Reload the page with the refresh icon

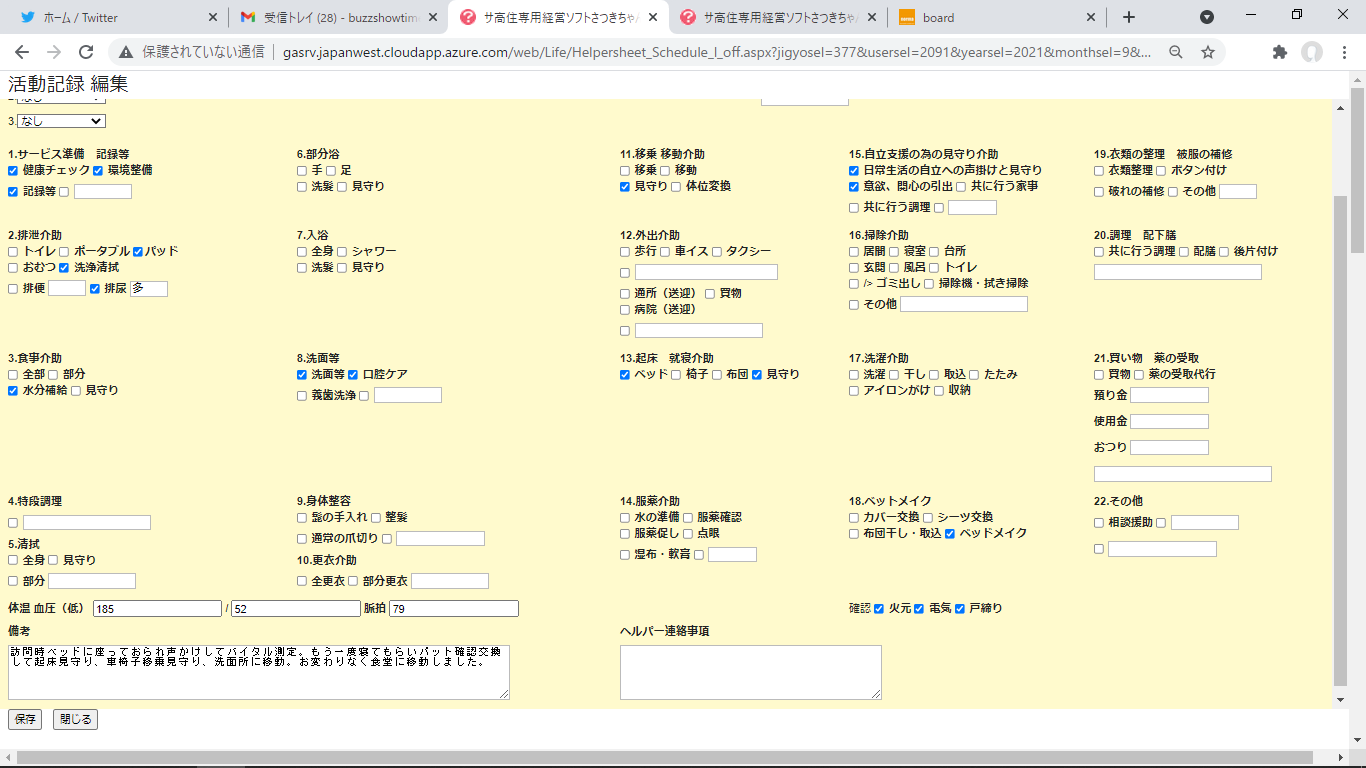point(86,52)
